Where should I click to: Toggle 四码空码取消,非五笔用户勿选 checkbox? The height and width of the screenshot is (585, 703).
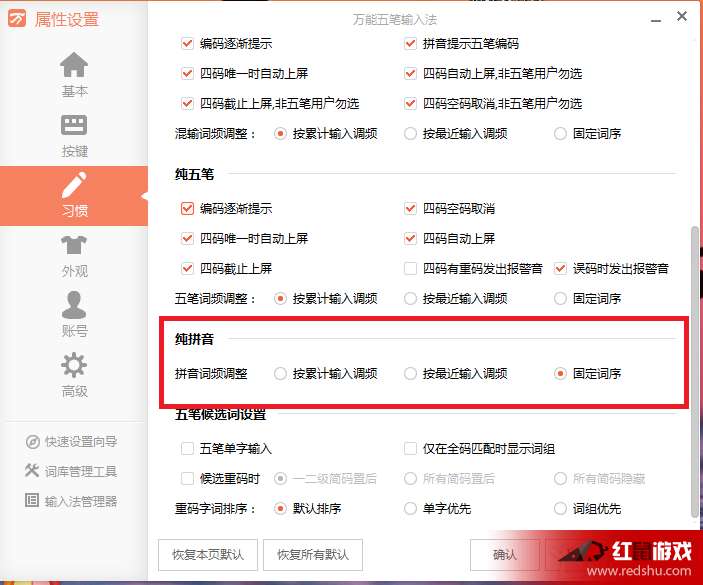click(x=410, y=104)
